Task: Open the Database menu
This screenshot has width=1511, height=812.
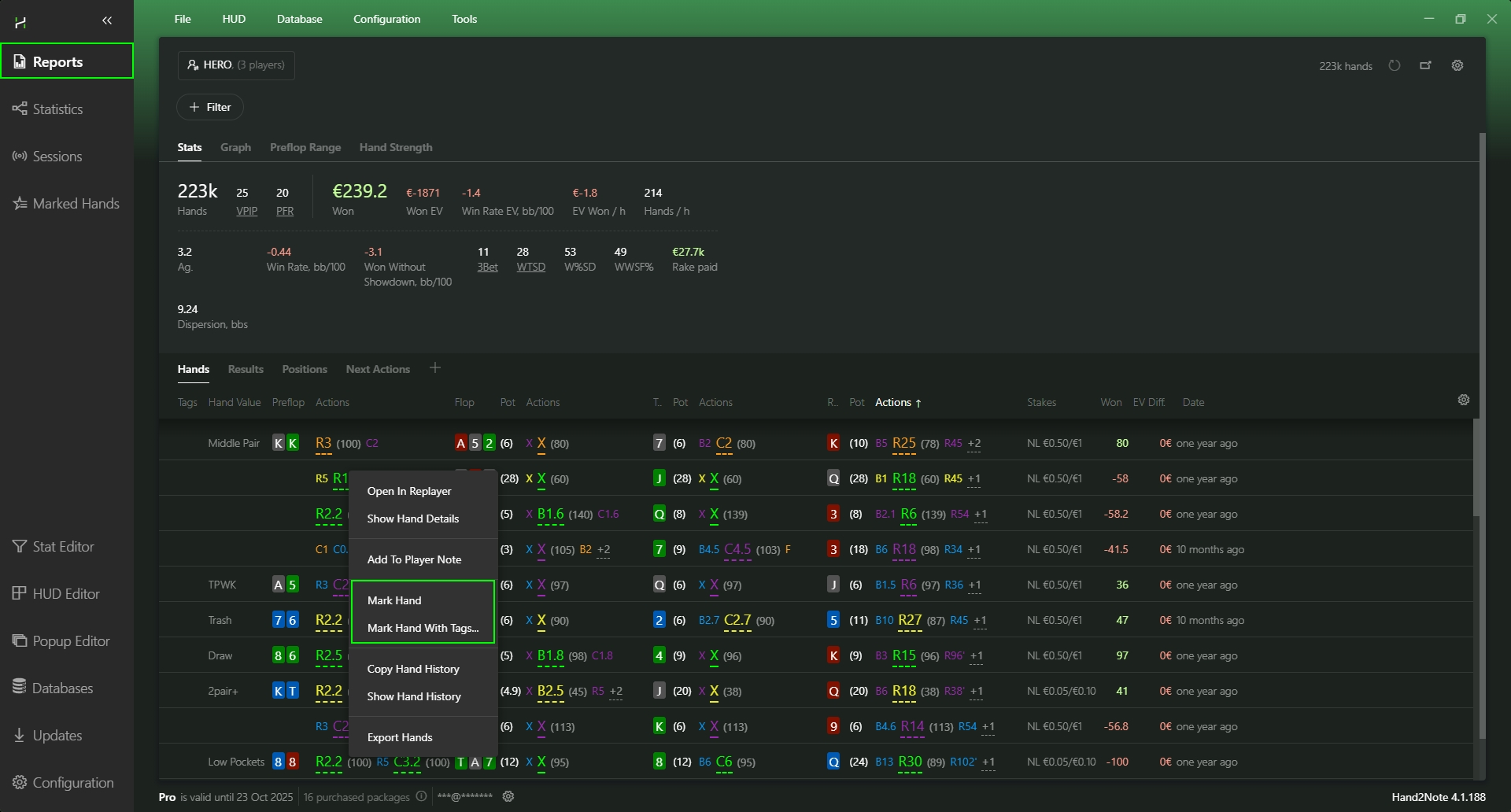Action: point(299,19)
